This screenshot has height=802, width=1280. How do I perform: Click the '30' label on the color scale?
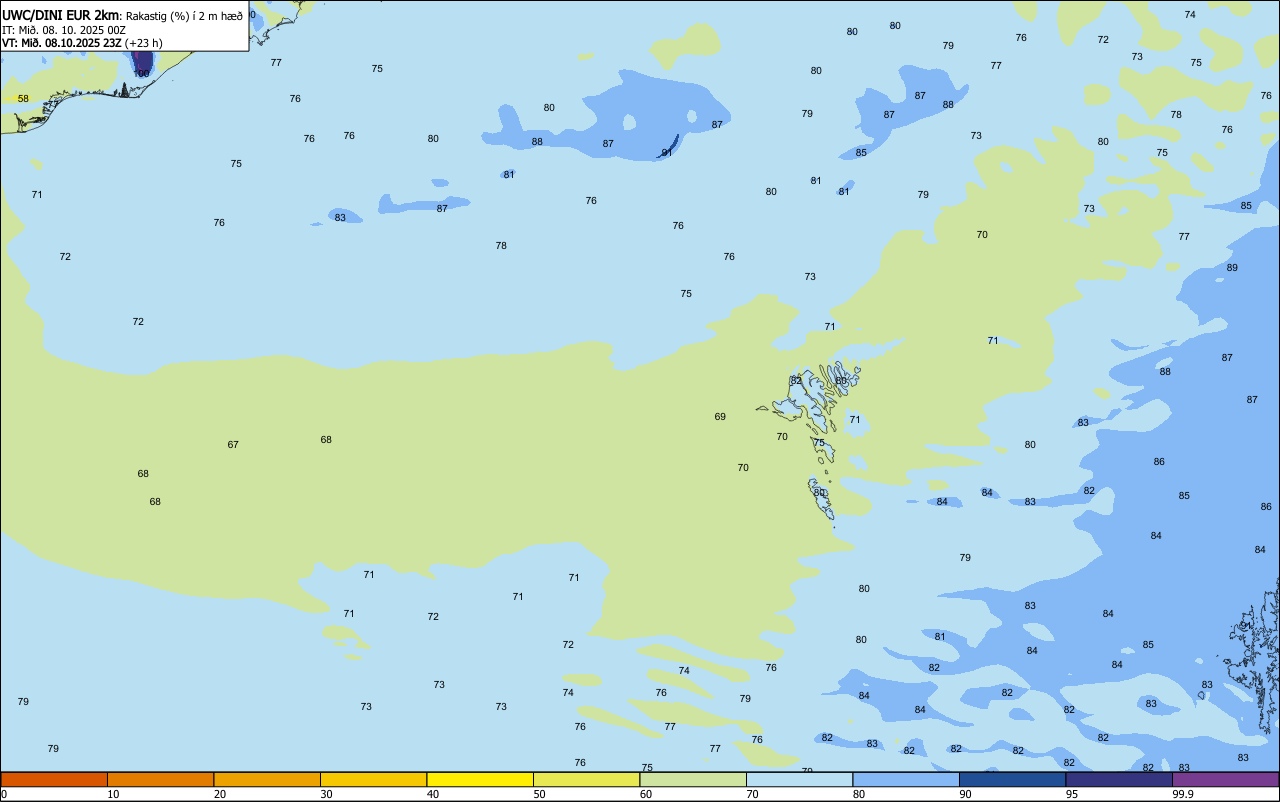tap(326, 794)
